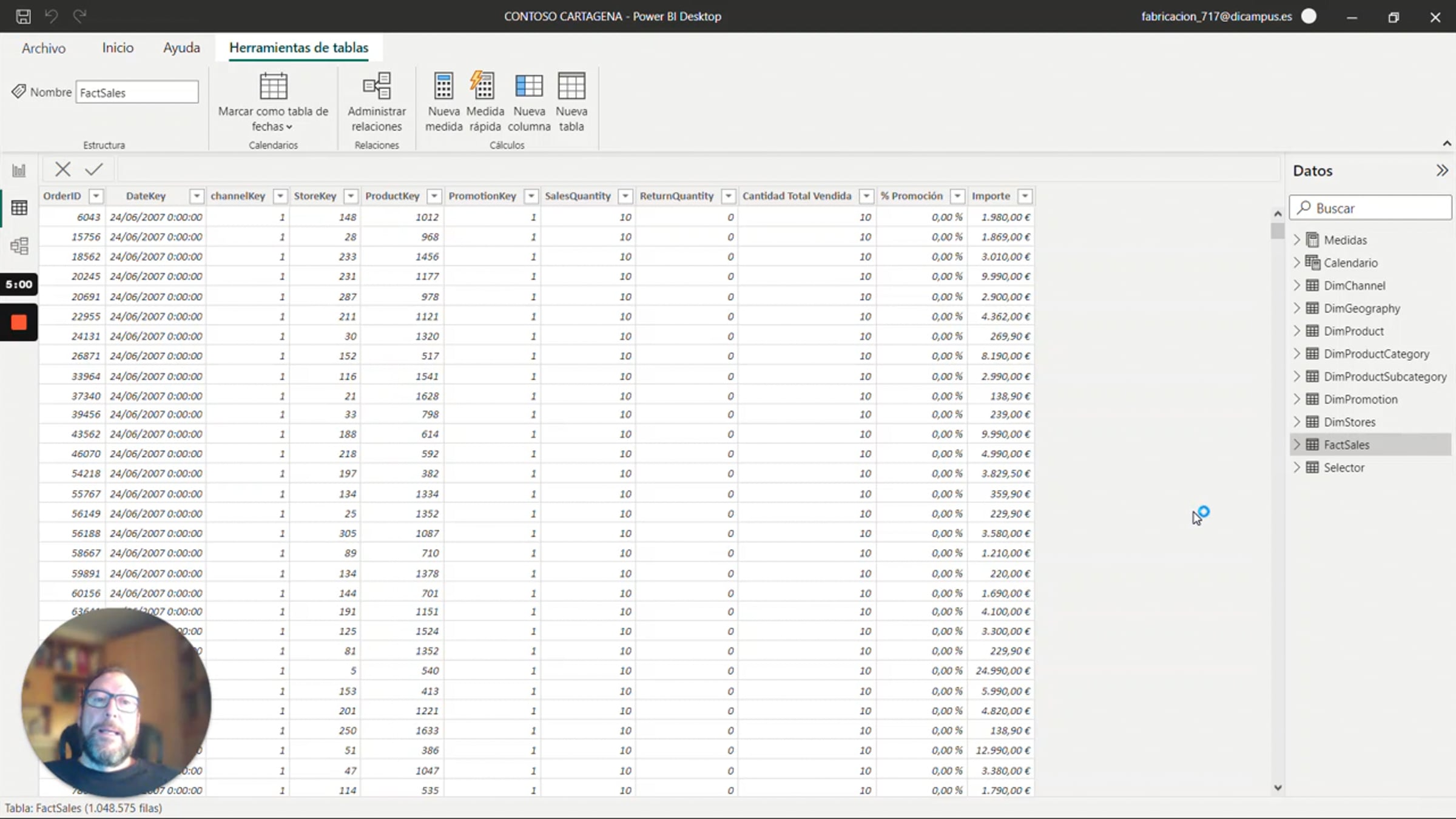
Task: Switch to the report view icon
Action: (19, 170)
